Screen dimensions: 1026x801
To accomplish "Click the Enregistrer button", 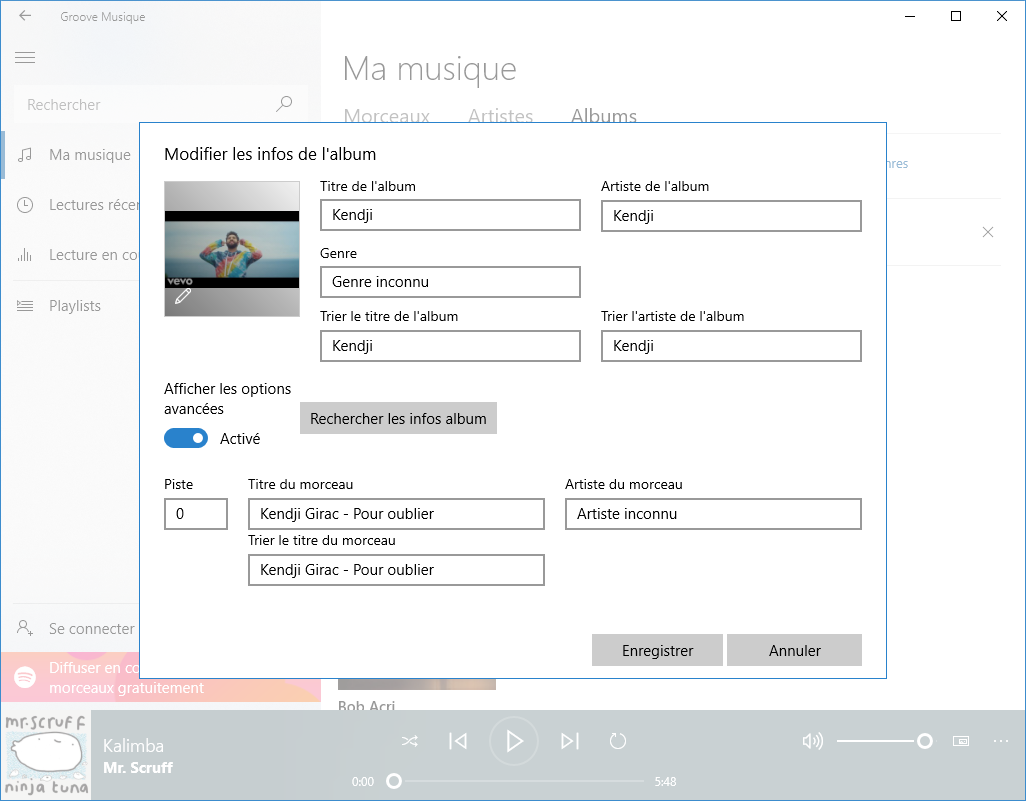I will (657, 650).
